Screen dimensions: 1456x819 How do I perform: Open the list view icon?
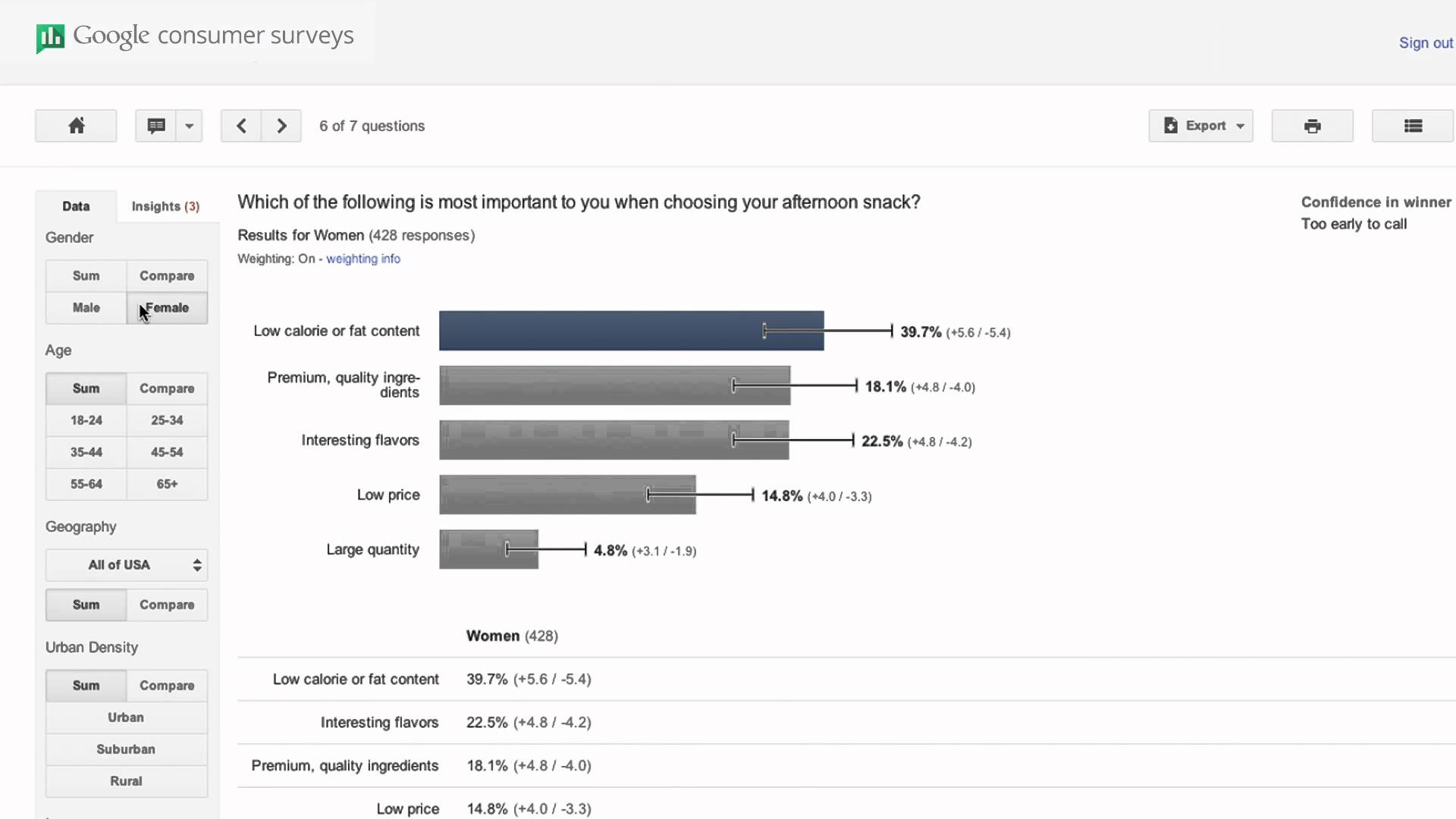(x=1411, y=125)
